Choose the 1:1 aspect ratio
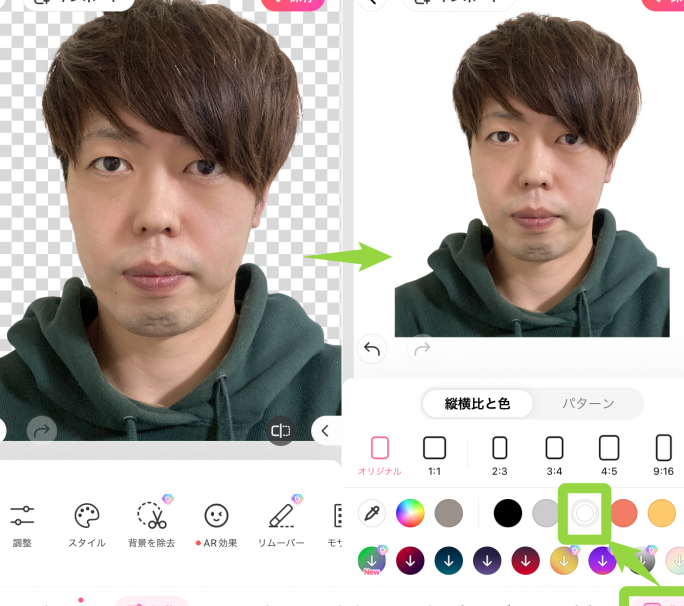This screenshot has height=606, width=684. tap(434, 456)
